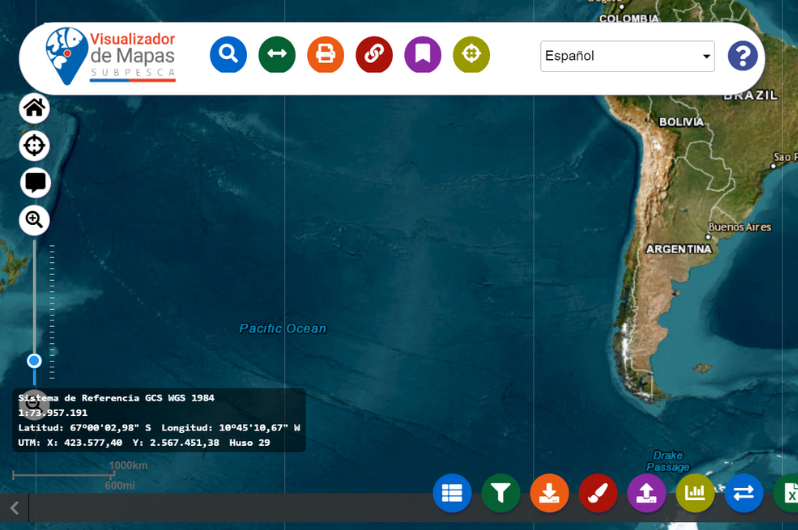Screen dimensions: 798x530
Task: Open the map comment bubble tool
Action: tap(35, 183)
